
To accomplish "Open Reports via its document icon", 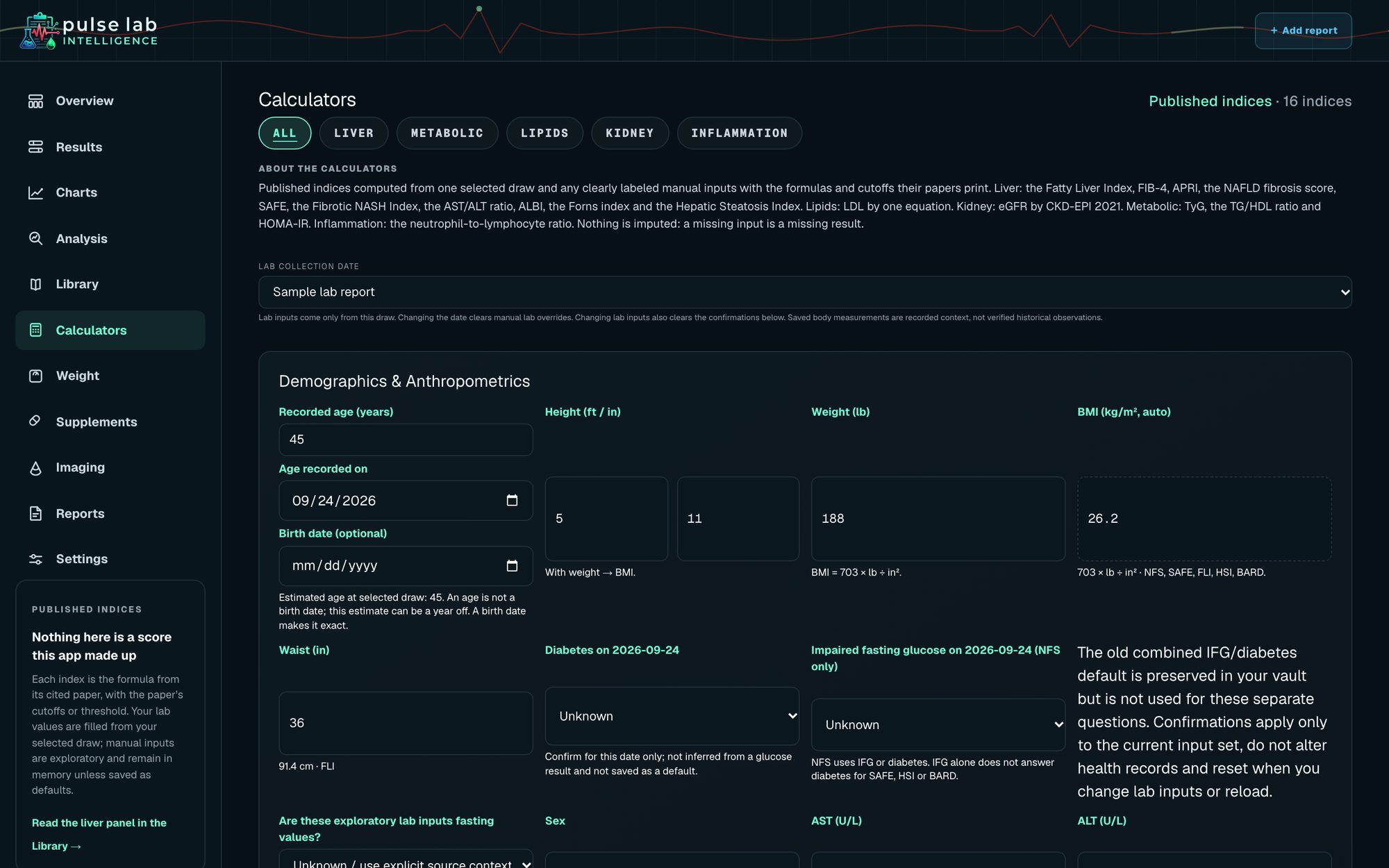I will coord(35,514).
